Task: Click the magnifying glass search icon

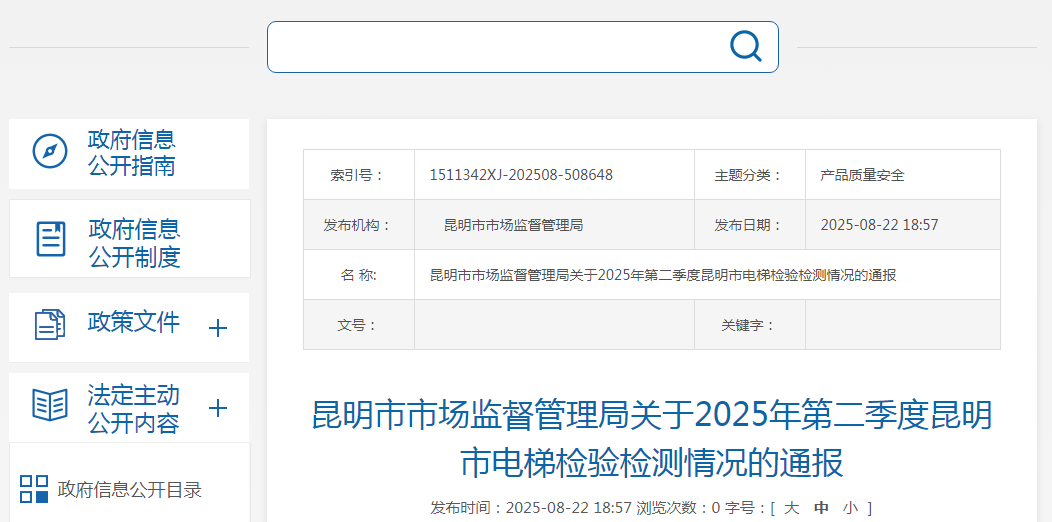Action: coord(745,46)
